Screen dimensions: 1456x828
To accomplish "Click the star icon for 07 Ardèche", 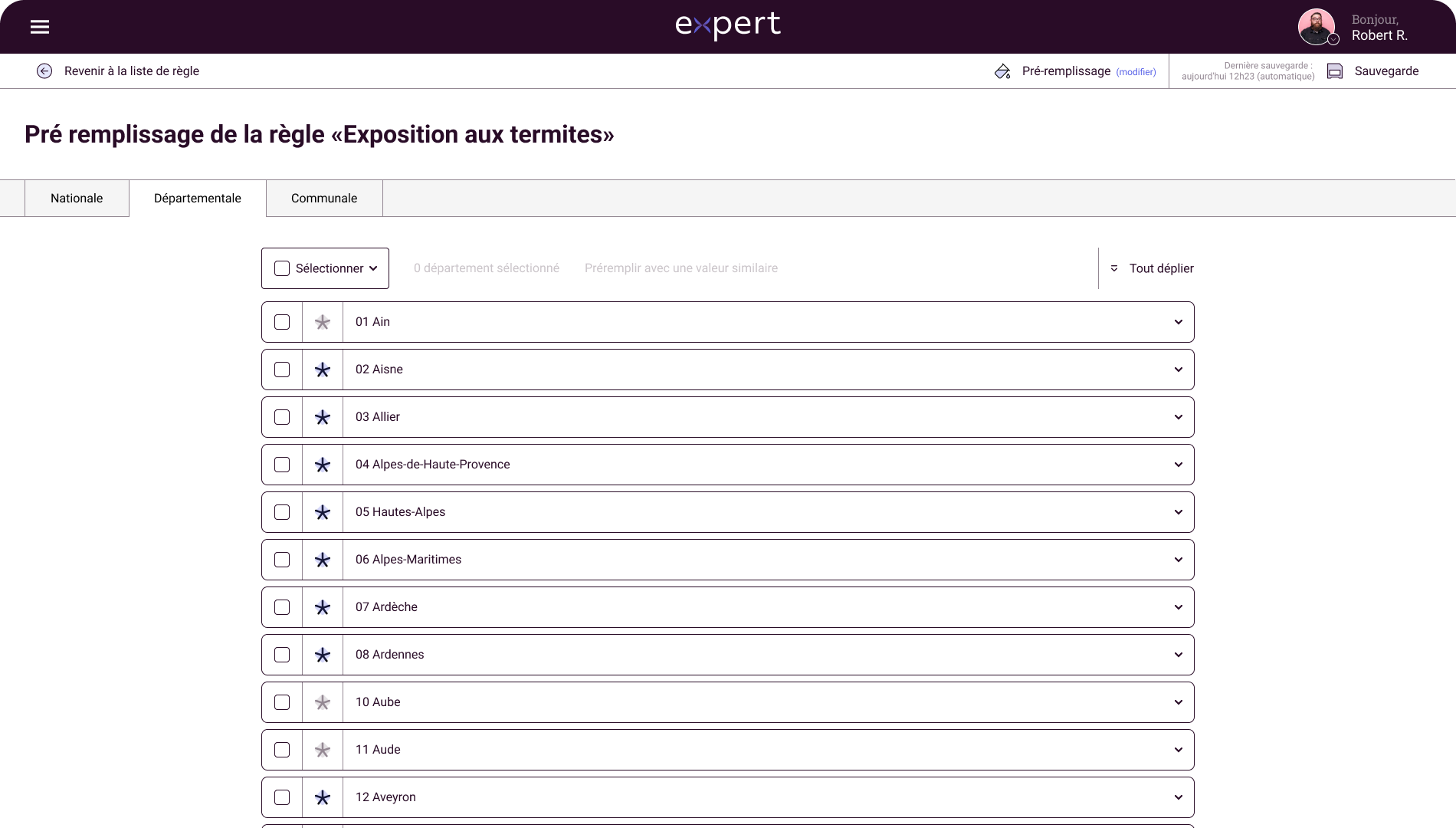I will [x=323, y=607].
